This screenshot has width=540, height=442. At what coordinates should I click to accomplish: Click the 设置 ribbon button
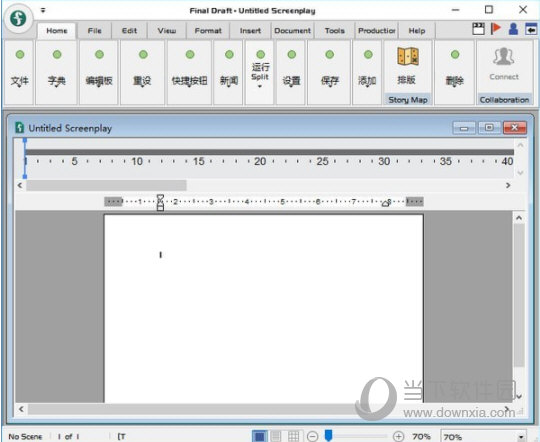tap(291, 72)
